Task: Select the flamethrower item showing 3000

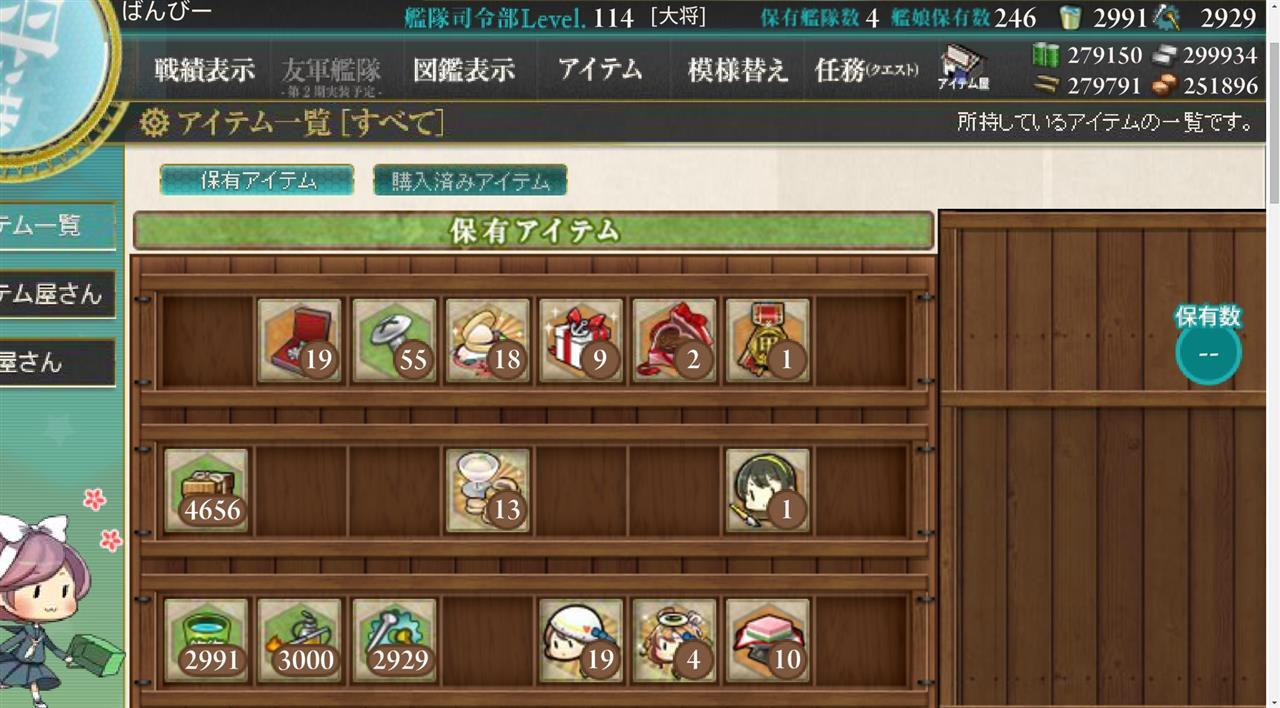Action: [x=300, y=640]
